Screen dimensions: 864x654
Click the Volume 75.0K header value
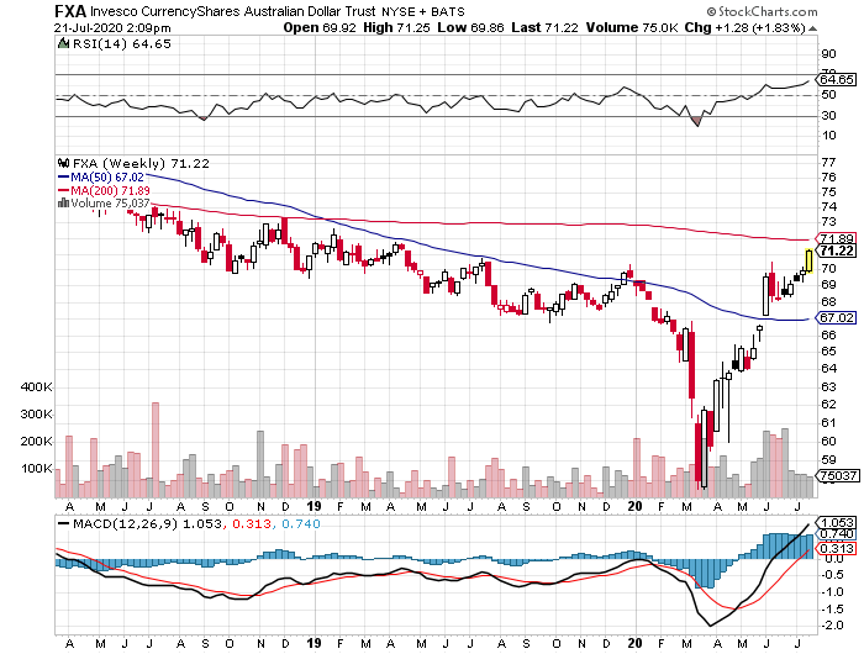coord(631,28)
